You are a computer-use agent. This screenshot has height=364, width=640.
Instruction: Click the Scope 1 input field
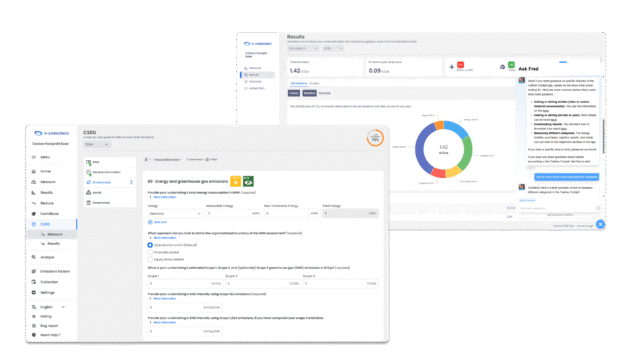pos(185,284)
